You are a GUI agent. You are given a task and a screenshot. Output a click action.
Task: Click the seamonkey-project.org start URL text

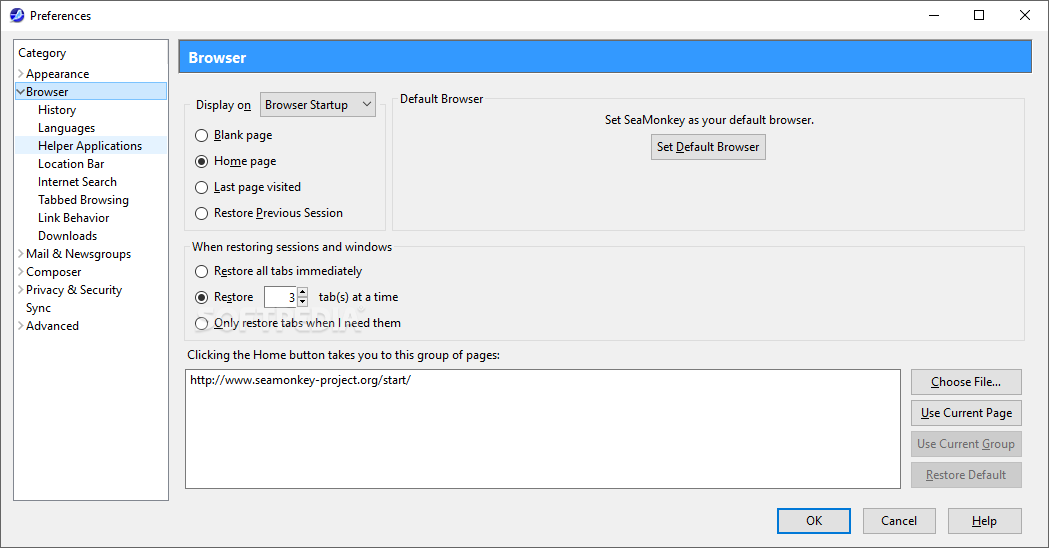pyautogui.click(x=300, y=380)
